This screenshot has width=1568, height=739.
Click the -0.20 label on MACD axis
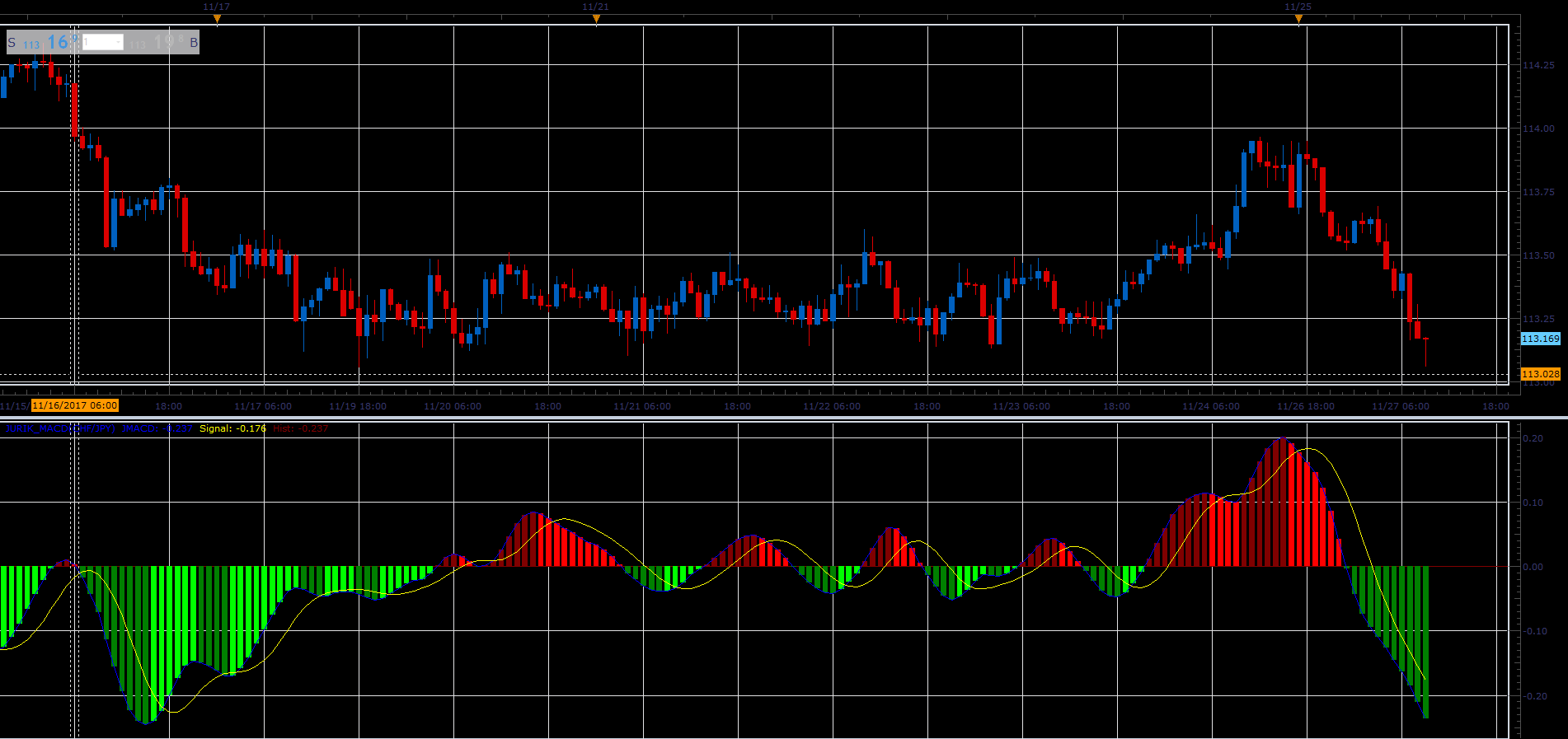[1534, 696]
